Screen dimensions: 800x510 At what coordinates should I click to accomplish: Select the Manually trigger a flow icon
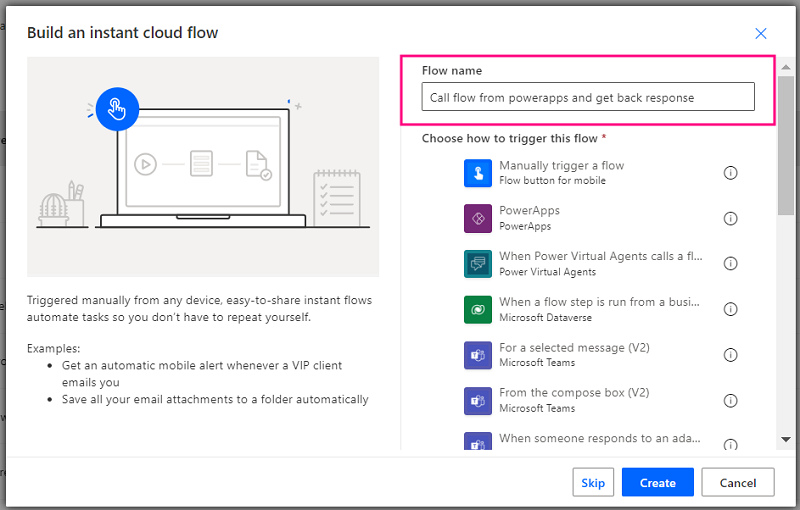pos(478,173)
